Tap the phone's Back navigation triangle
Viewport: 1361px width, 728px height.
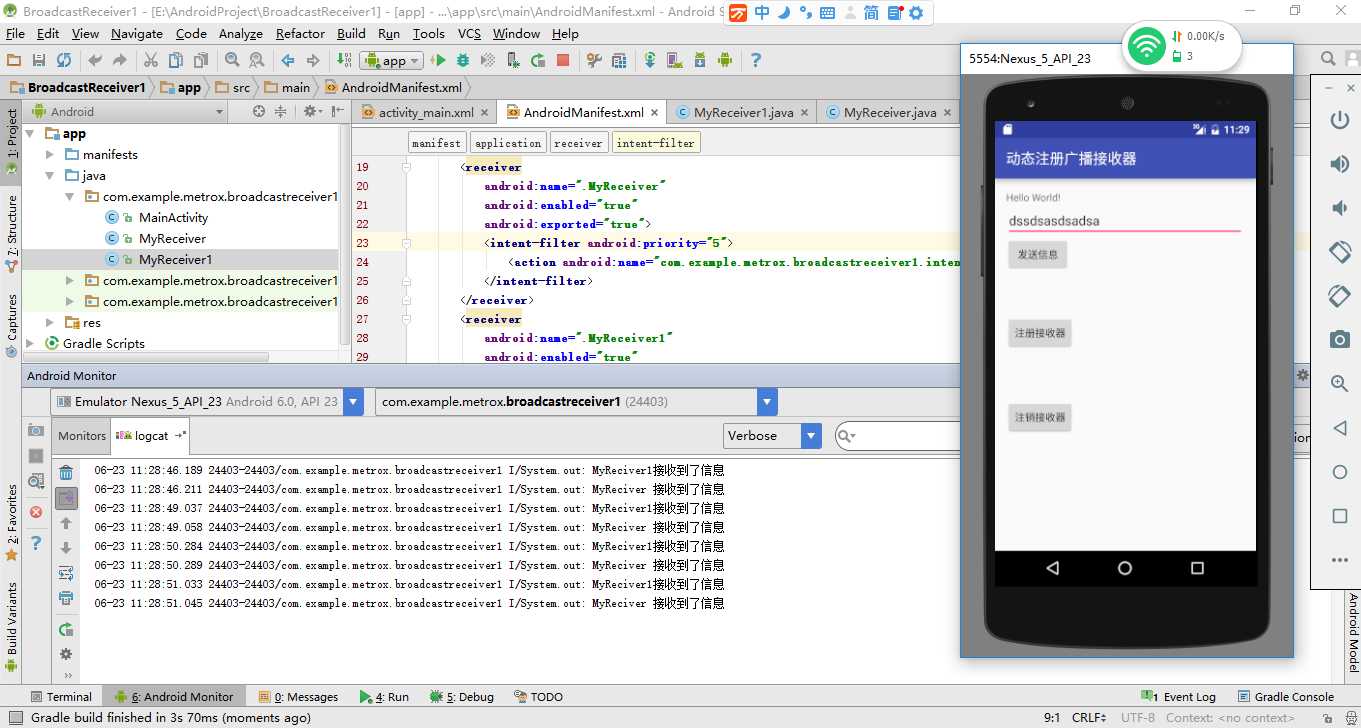pos(1052,568)
